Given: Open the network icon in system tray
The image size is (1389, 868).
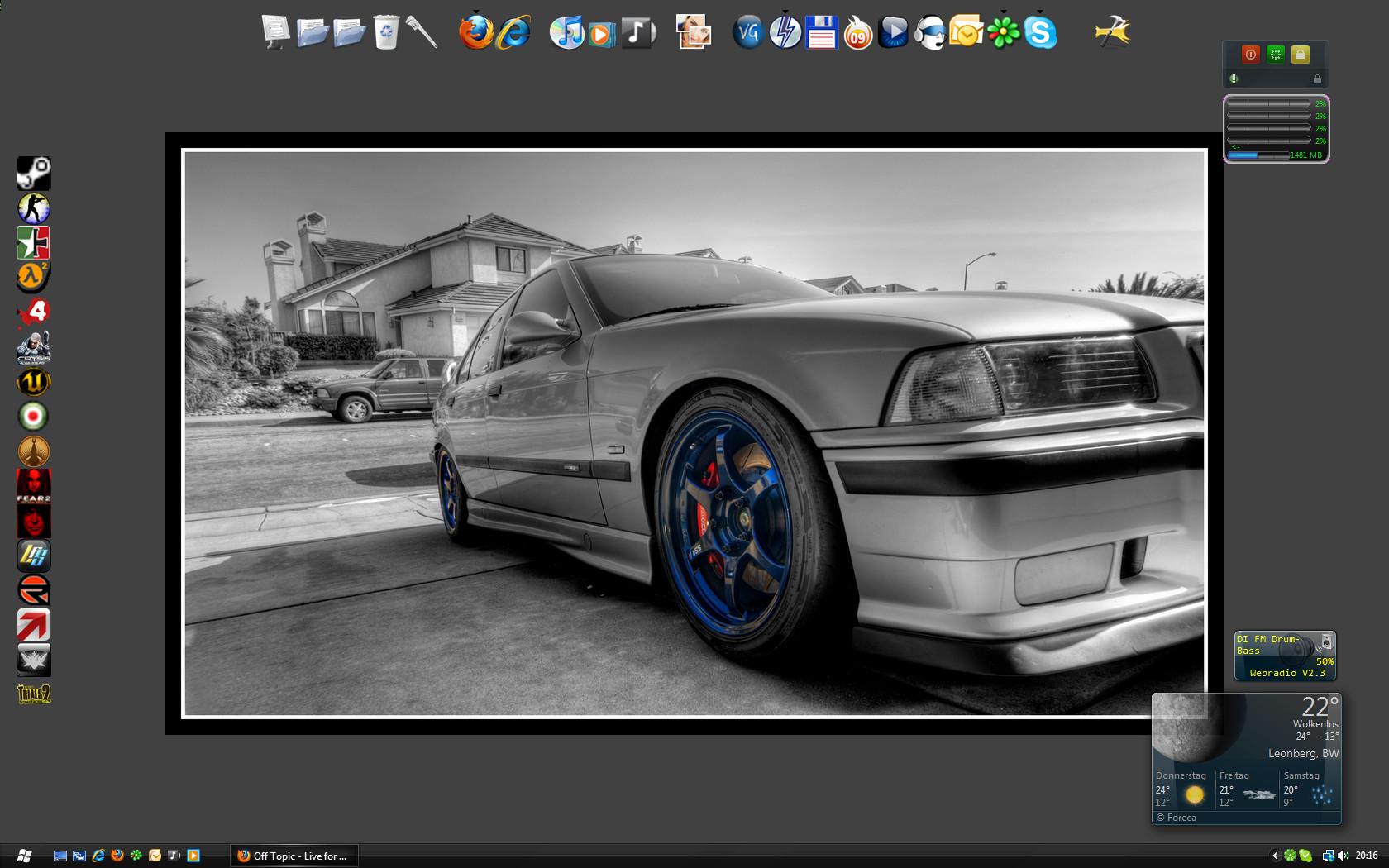Looking at the screenshot, I should click(1328, 856).
